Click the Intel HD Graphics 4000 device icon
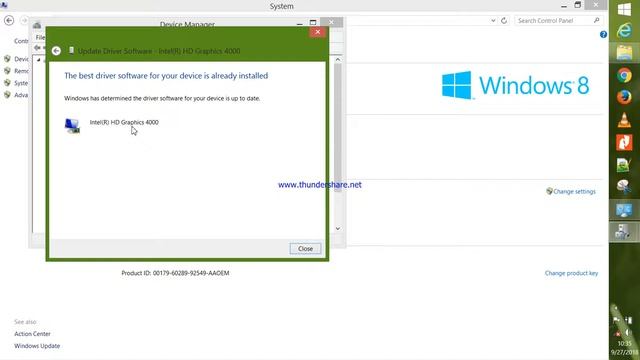Viewport: 640px width, 360px height. click(72, 126)
